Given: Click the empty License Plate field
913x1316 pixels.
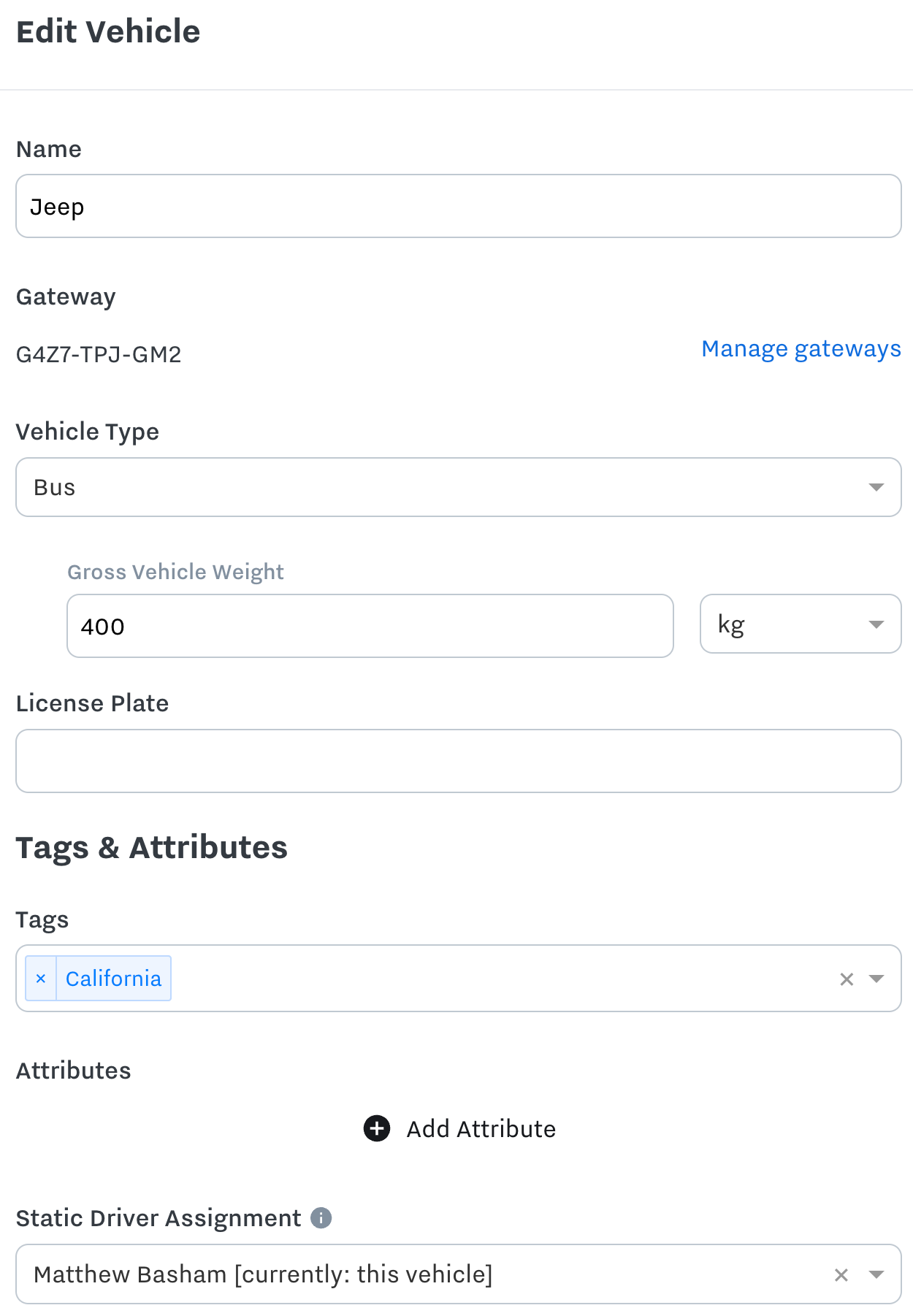Looking at the screenshot, I should click(x=459, y=761).
